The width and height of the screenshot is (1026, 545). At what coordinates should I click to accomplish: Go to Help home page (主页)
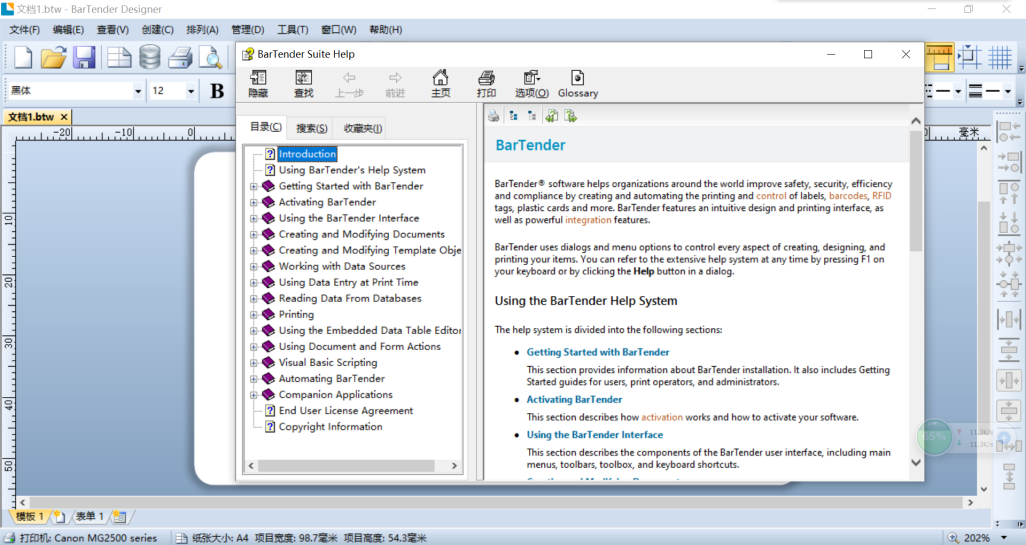pos(440,84)
